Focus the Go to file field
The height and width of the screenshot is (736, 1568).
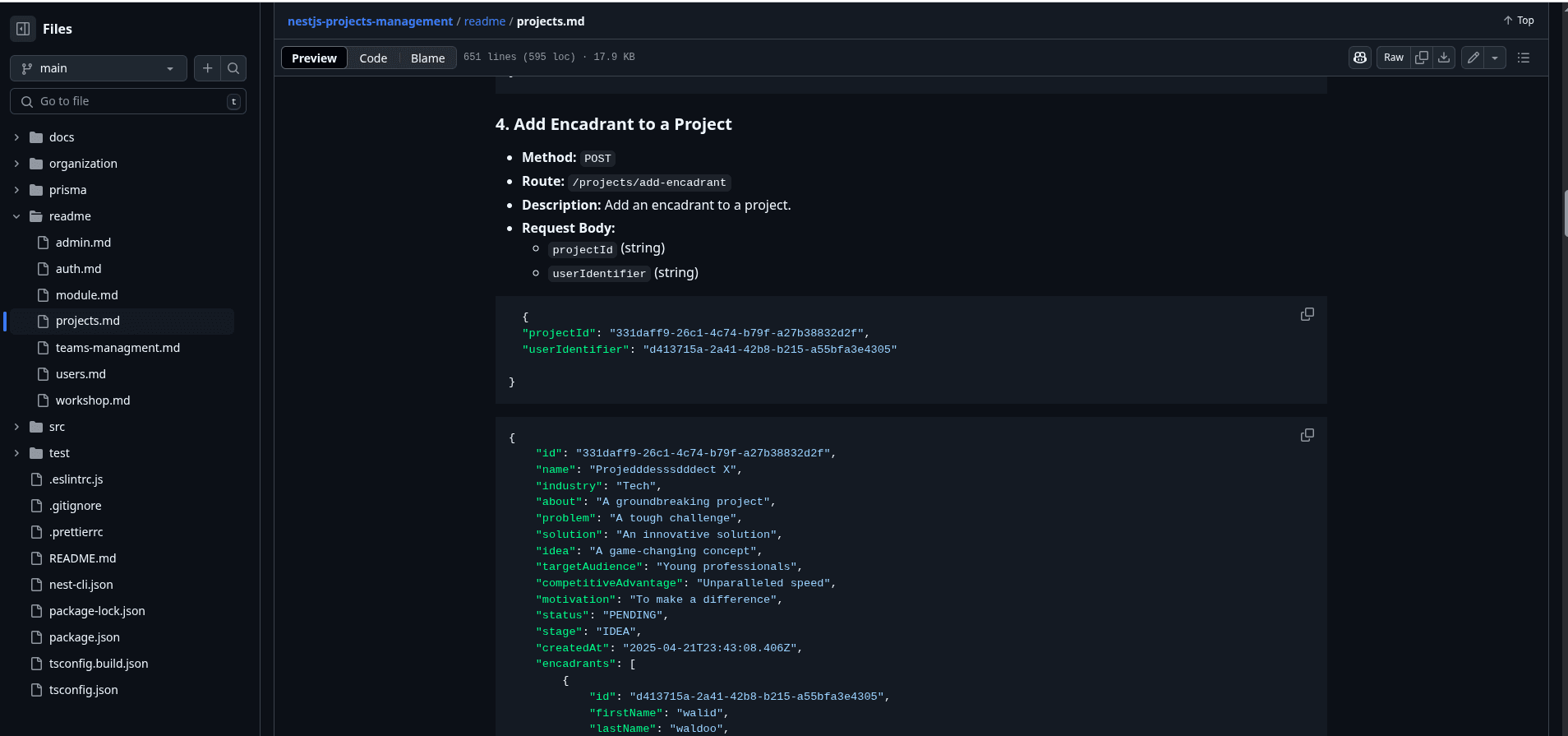tap(128, 101)
